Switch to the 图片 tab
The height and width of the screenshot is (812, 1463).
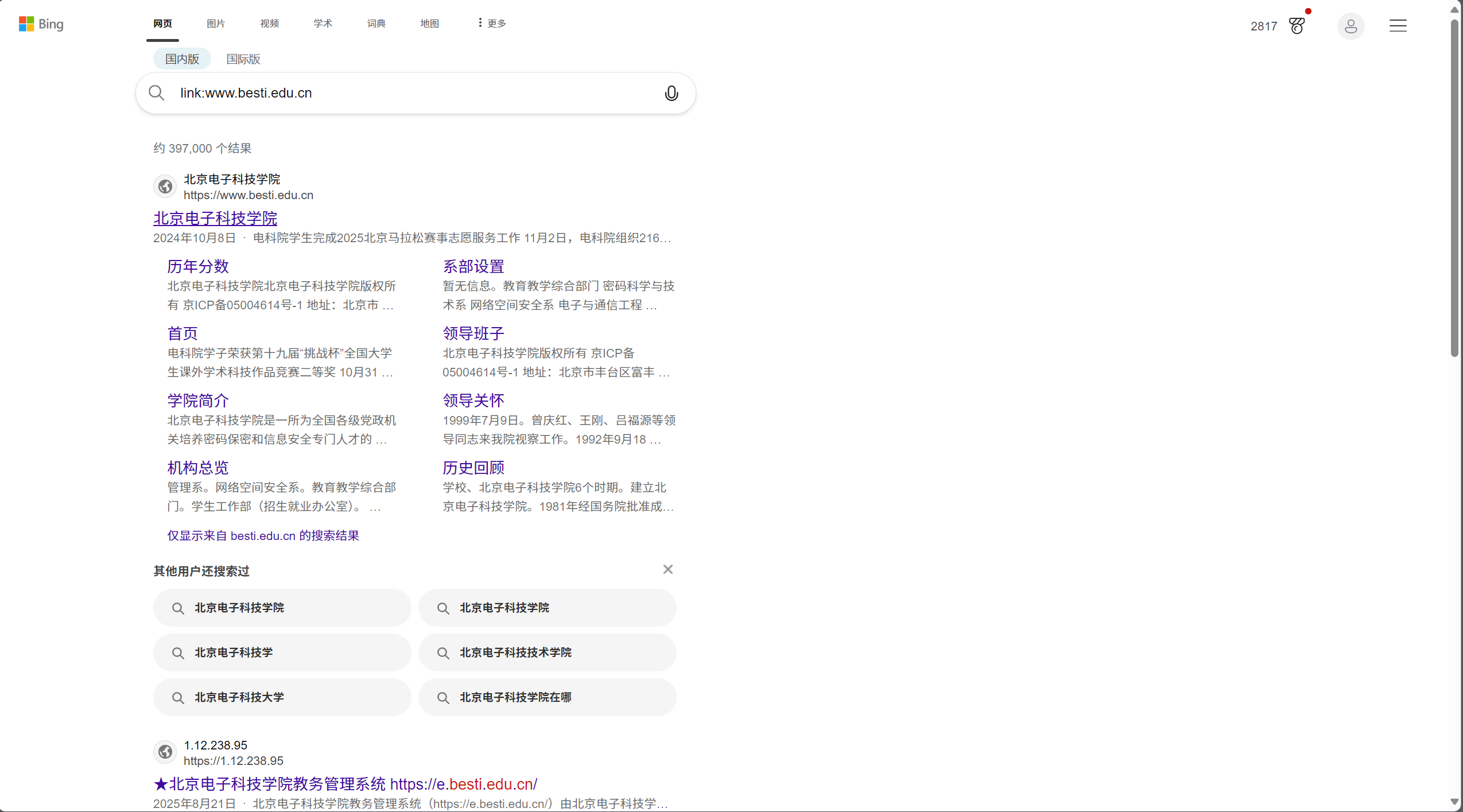(x=215, y=24)
